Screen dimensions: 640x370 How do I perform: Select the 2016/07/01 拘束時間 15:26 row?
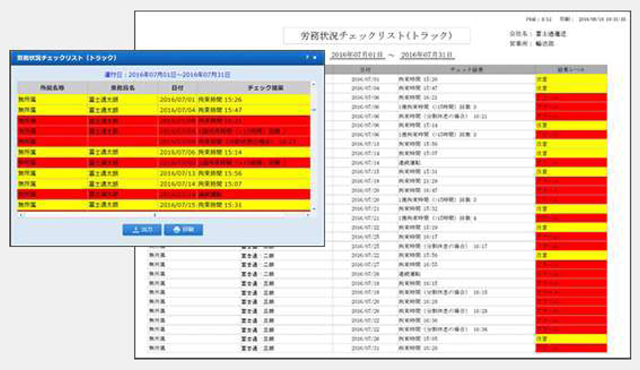(x=164, y=100)
